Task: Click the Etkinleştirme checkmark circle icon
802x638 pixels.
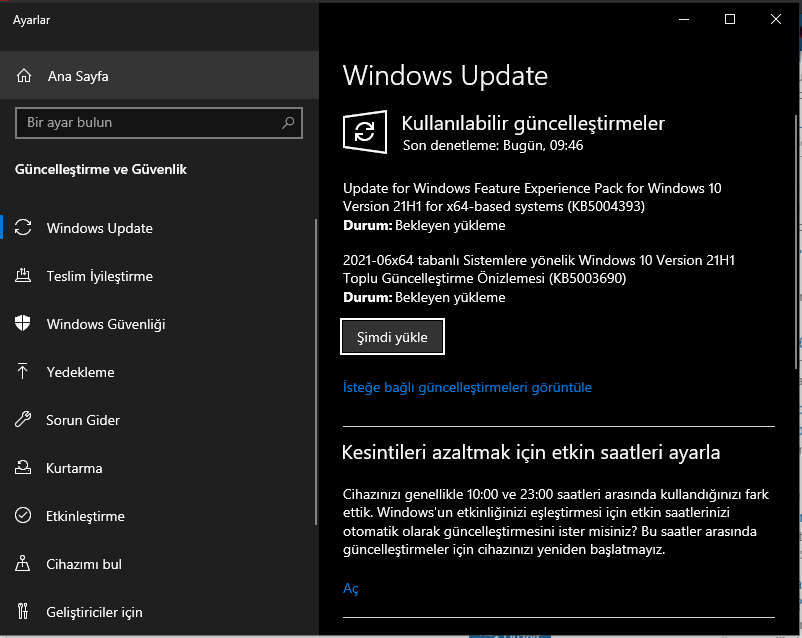Action: (23, 515)
